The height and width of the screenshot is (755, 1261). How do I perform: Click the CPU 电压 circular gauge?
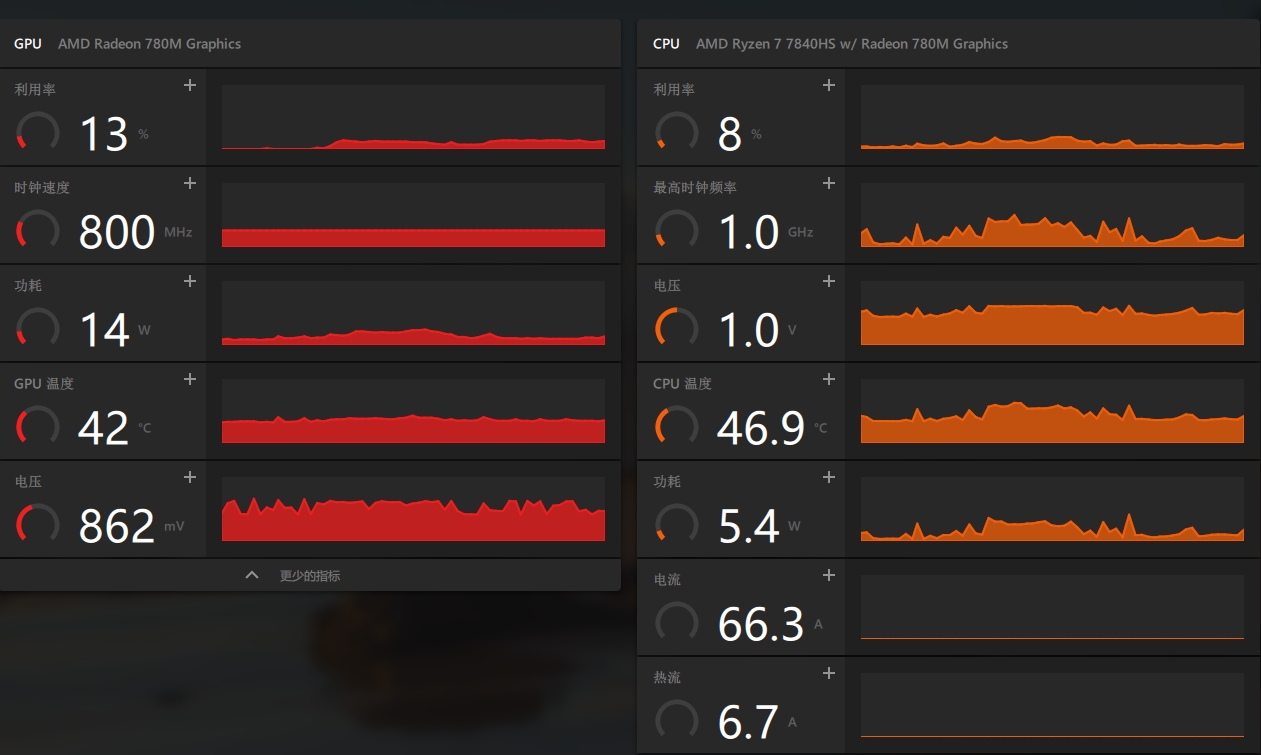click(x=676, y=328)
